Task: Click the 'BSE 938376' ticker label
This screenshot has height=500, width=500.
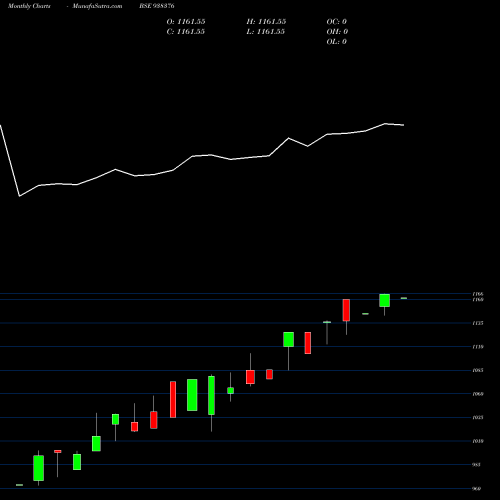Action: click(157, 6)
